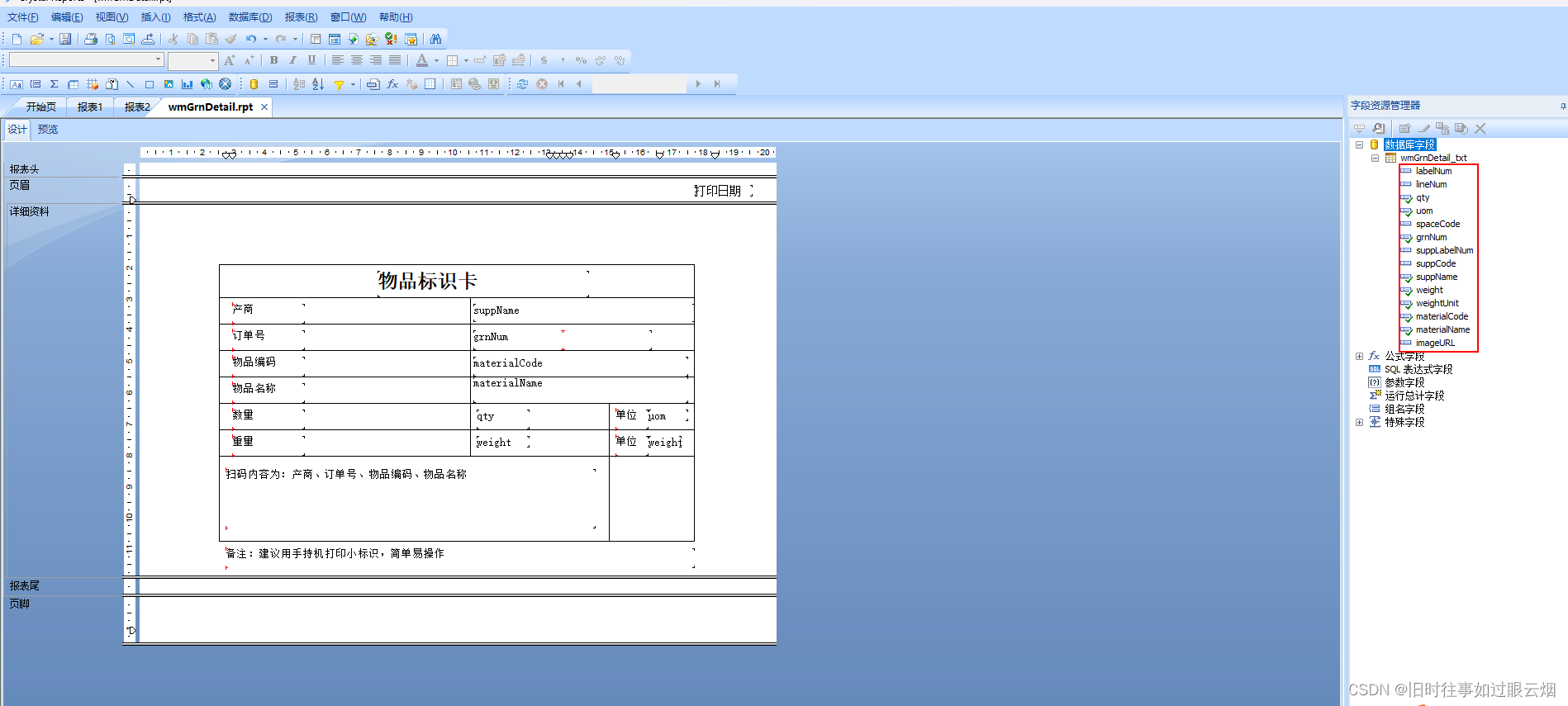1568x706 pixels.
Task: Switch to the 预览 view tab
Action: point(48,130)
